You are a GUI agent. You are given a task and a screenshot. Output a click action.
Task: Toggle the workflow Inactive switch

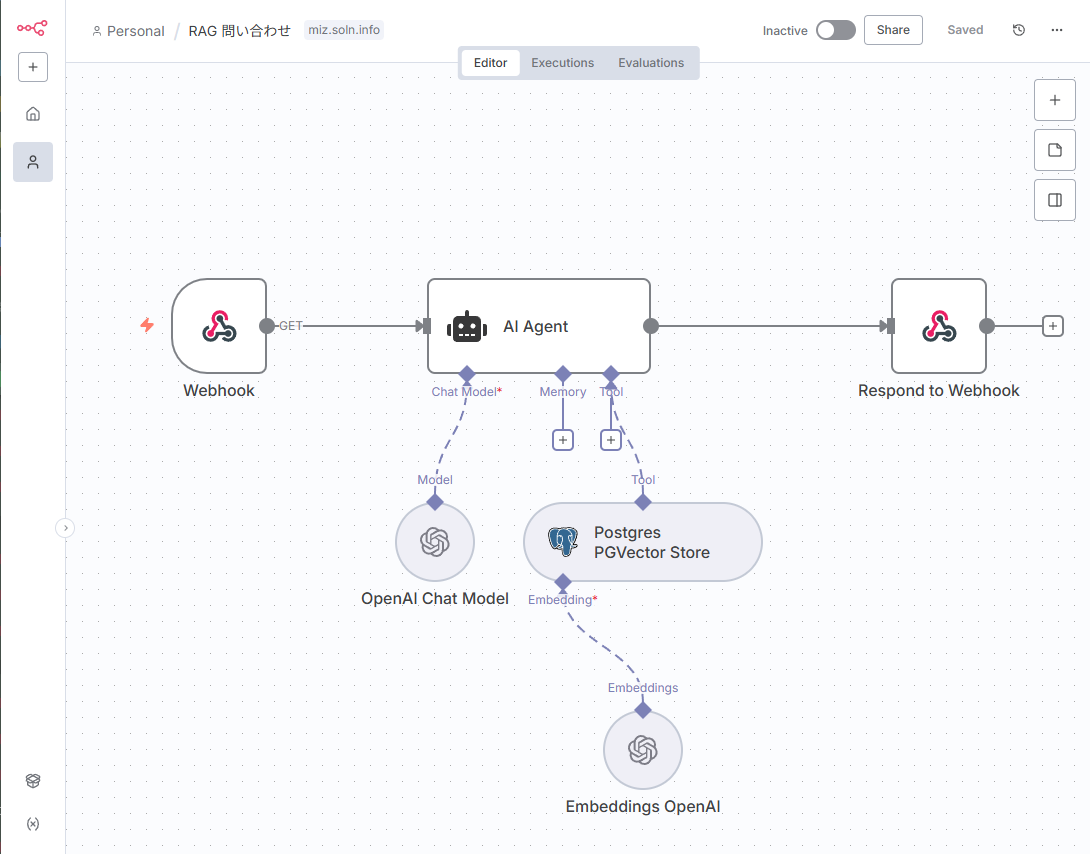pyautogui.click(x=835, y=30)
